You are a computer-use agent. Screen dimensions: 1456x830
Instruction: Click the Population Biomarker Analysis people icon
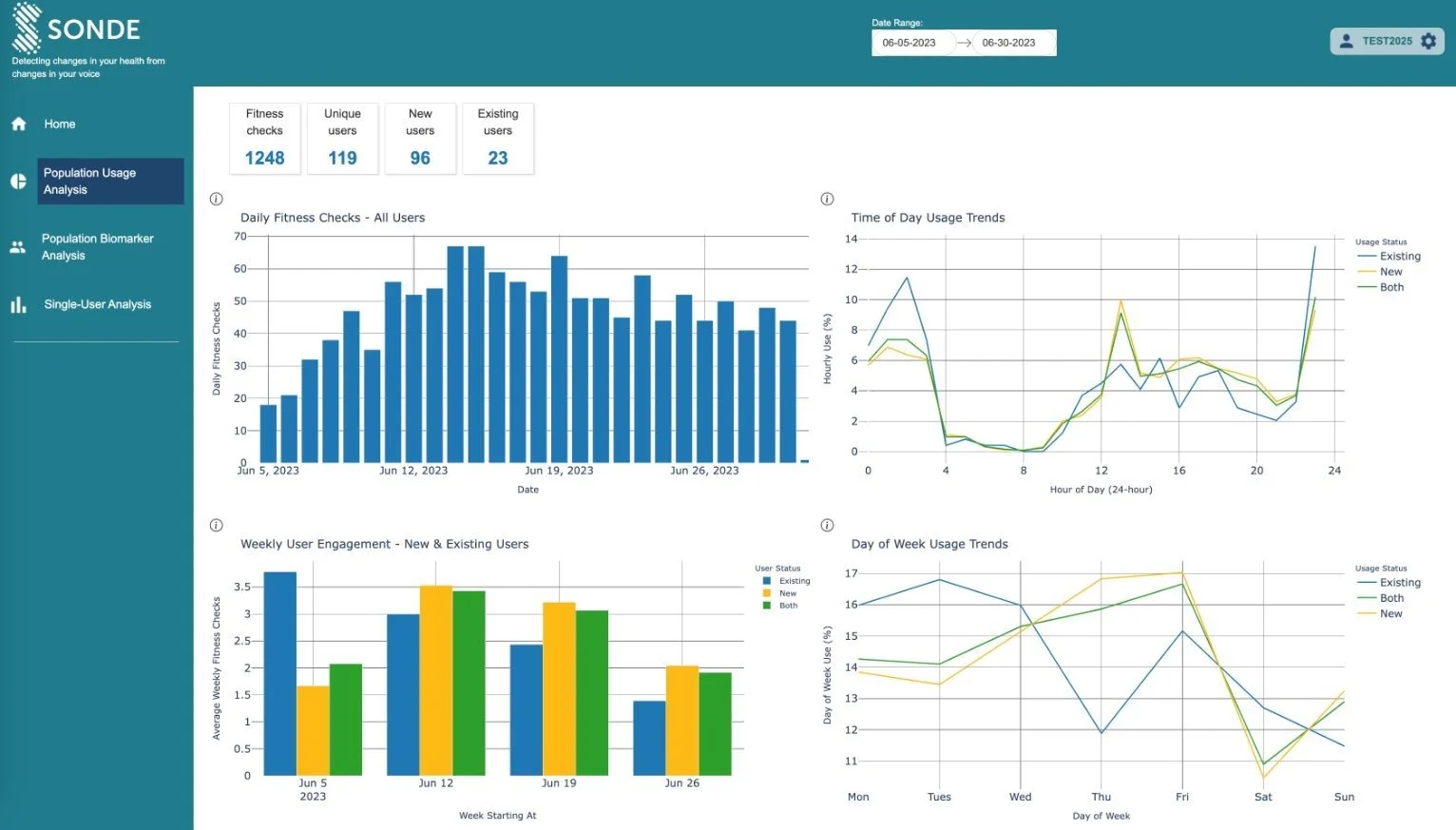tap(18, 247)
